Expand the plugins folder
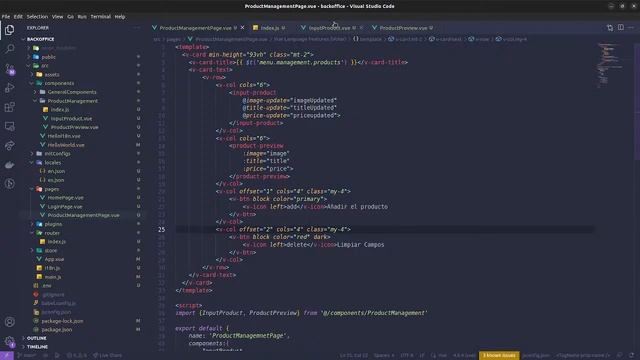The image size is (640, 360). [x=53, y=224]
